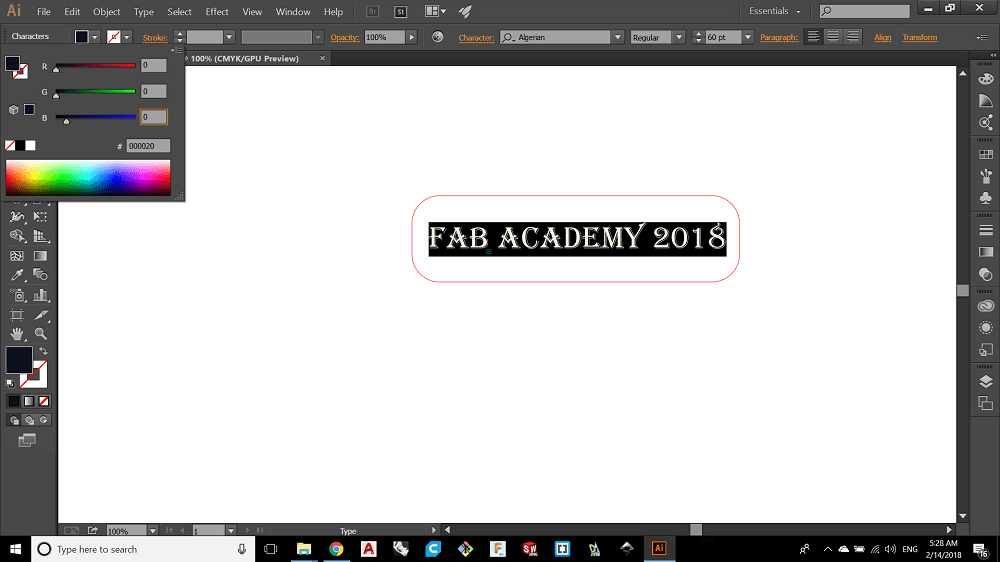Click the Stroke link in control bar
Image resolution: width=1000 pixels, height=562 pixels.
[x=155, y=38]
